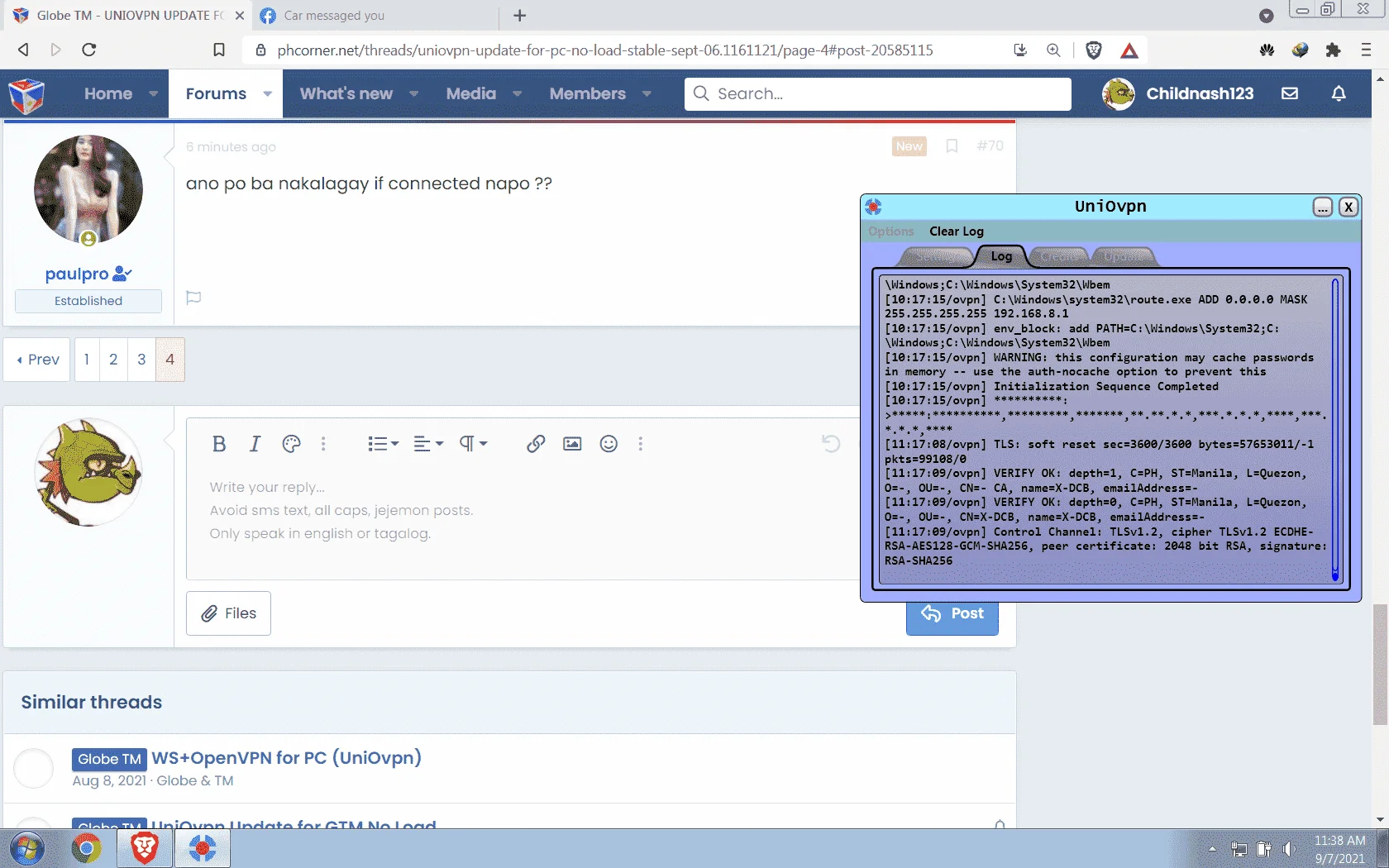Open the text color palette icon
Screen dimensions: 1389x868
tap(291, 444)
